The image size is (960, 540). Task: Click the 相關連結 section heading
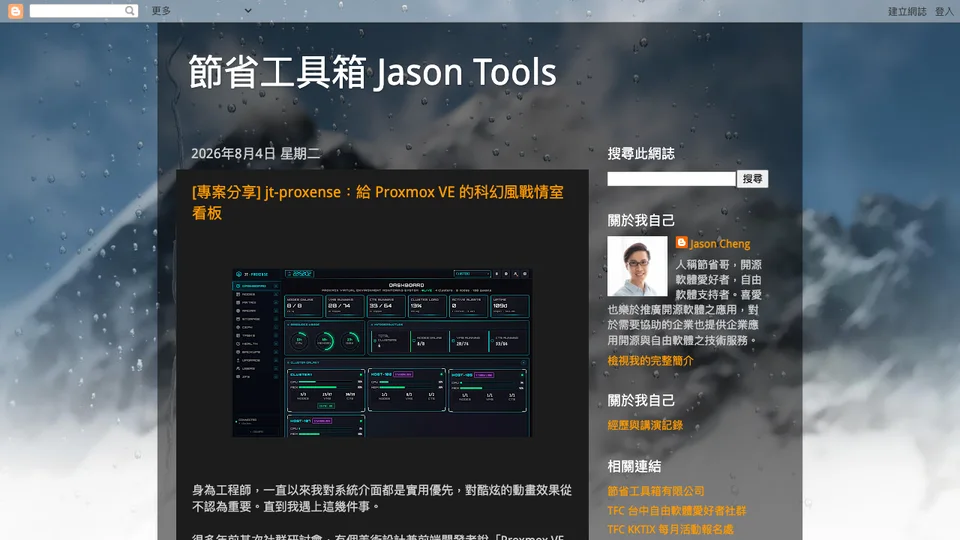click(634, 467)
